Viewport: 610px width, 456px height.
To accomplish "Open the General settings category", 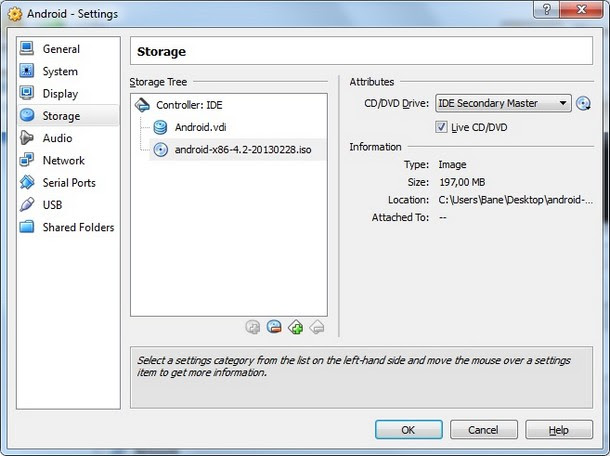I will (x=68, y=49).
